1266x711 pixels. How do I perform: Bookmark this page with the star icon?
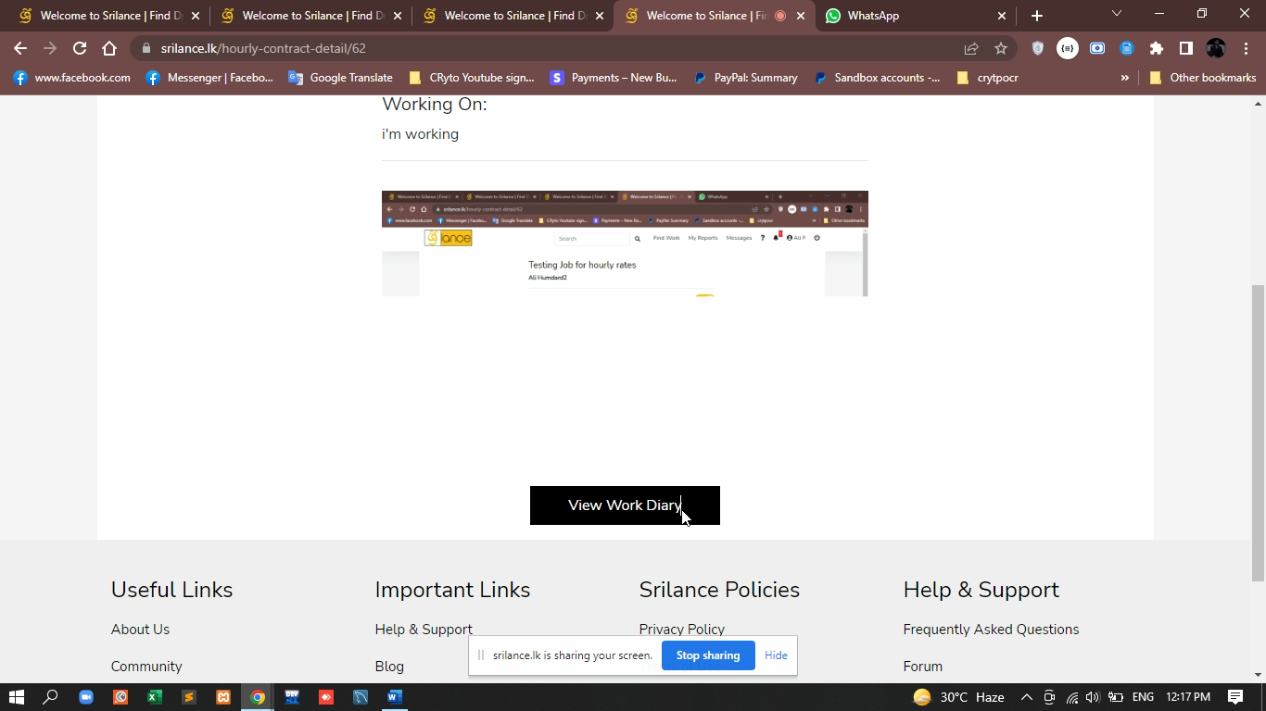point(1000,48)
